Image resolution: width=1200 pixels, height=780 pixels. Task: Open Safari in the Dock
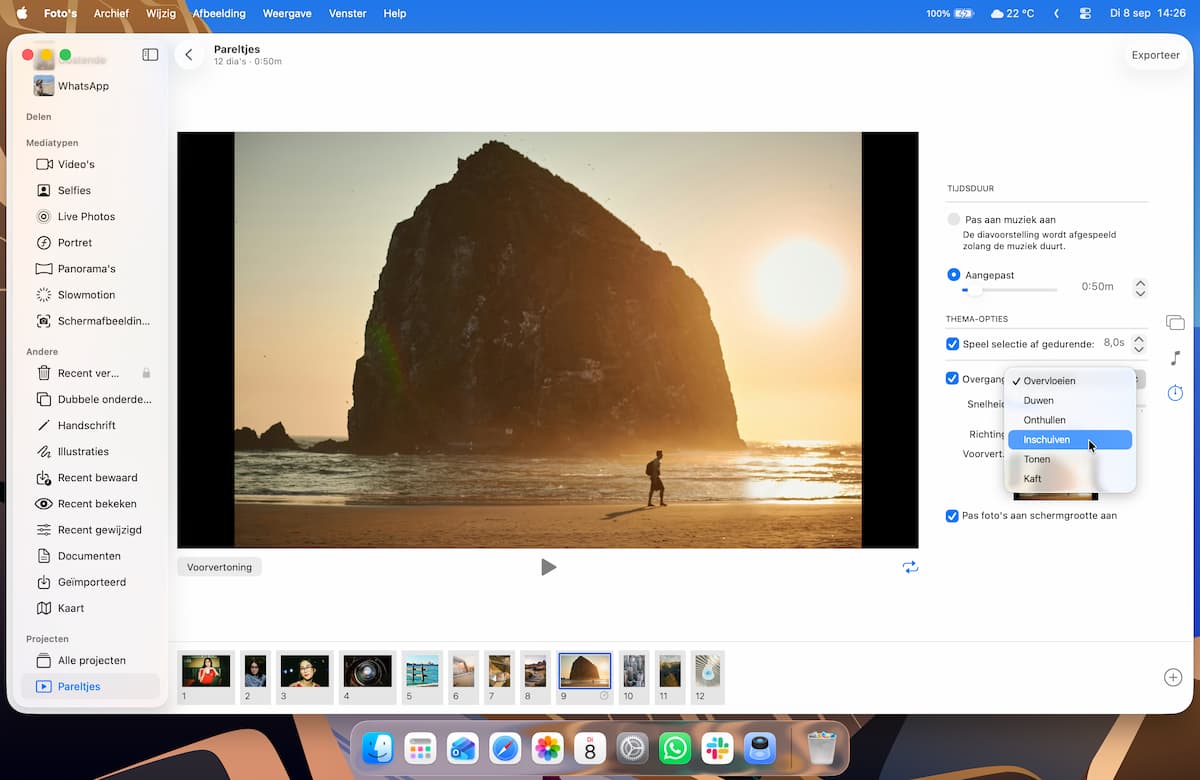pos(504,748)
